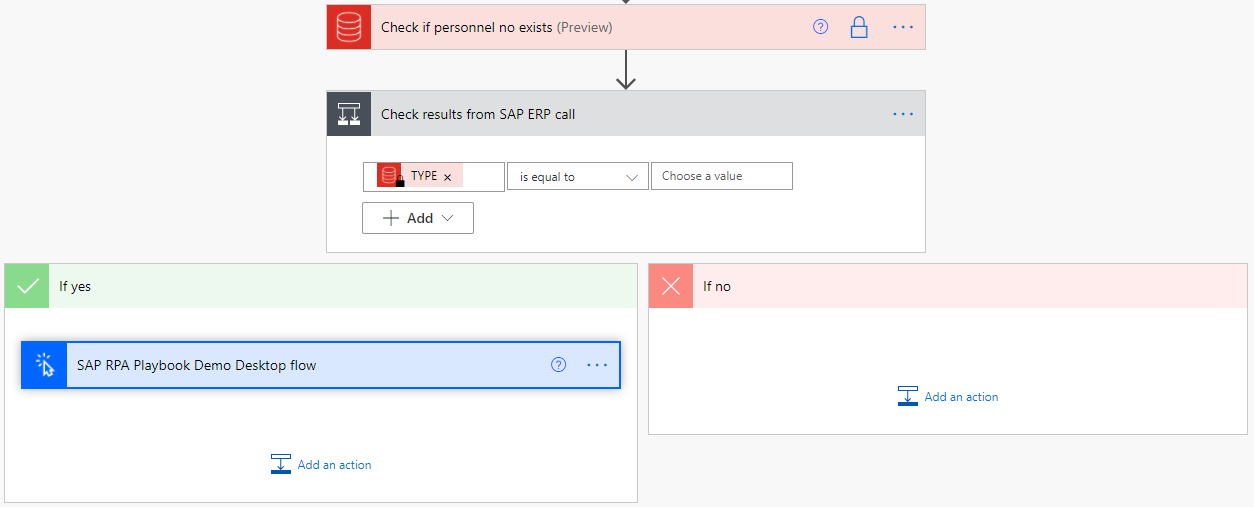Open the ellipsis menu of Check if personnel no exists
Screen dimensions: 1254x507
[903, 27]
